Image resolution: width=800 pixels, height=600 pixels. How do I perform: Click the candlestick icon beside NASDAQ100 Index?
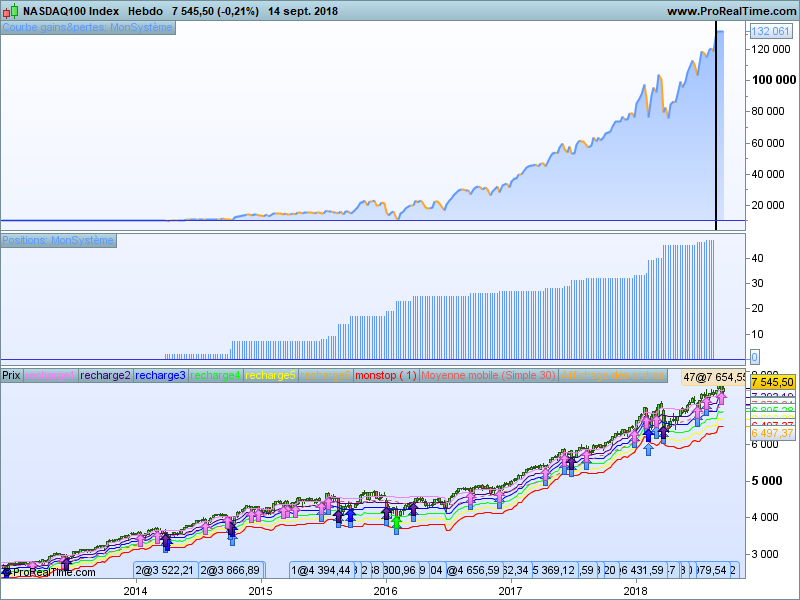(10, 11)
